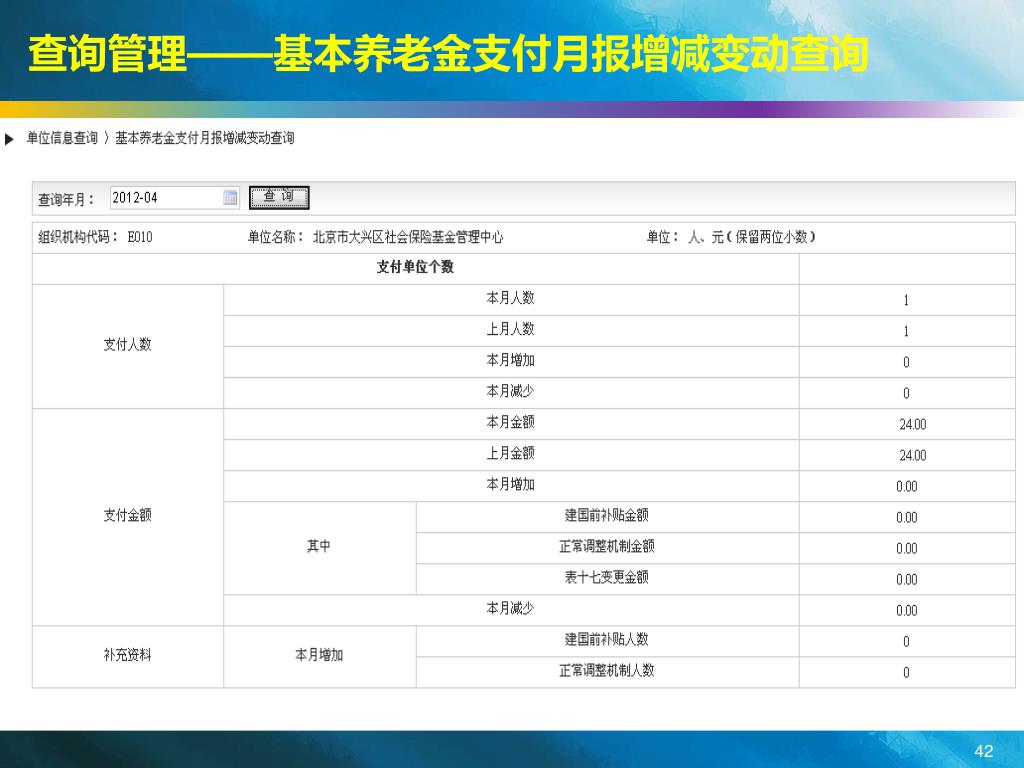Click the 单位信息查询 breadcrumb link
Image resolution: width=1024 pixels, height=768 pixels.
62,138
